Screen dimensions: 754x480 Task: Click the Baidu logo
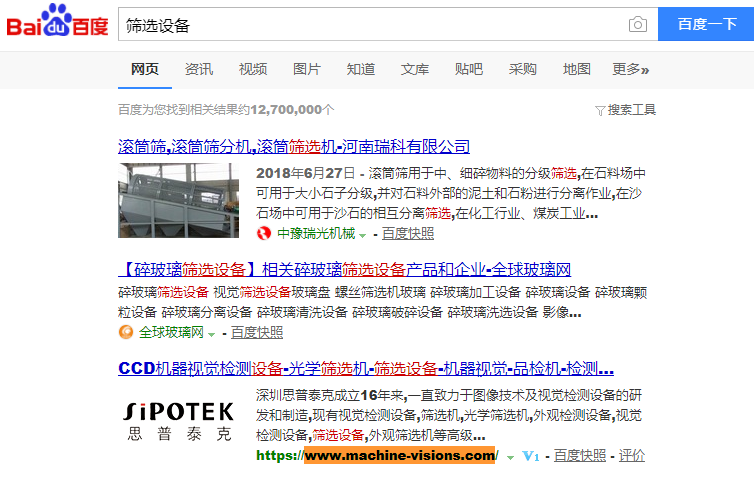[x=57, y=21]
